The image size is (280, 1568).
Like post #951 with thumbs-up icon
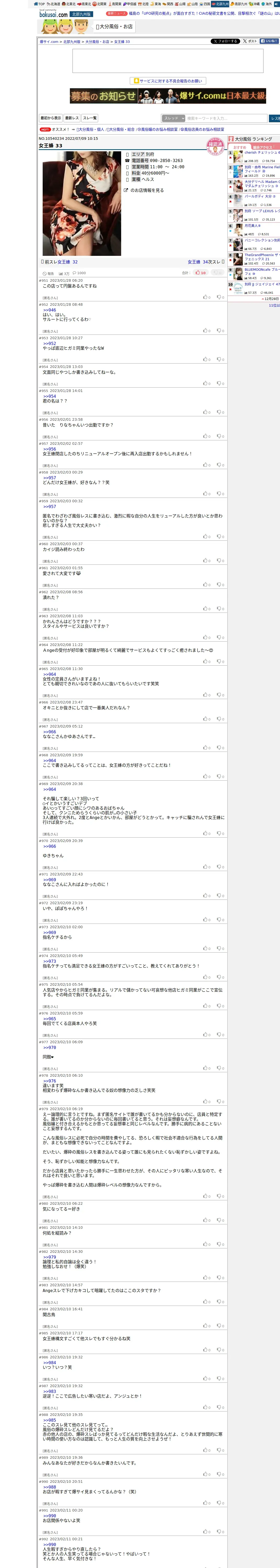pos(206,297)
